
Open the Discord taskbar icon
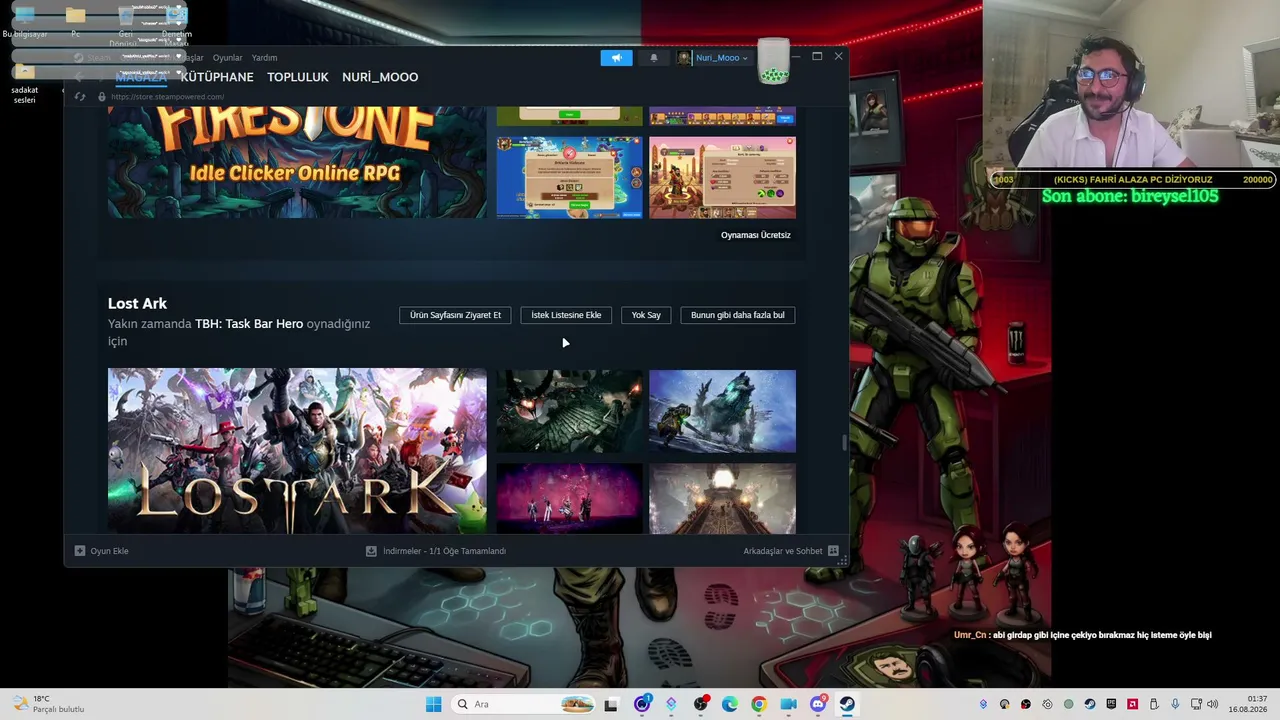(x=818, y=704)
